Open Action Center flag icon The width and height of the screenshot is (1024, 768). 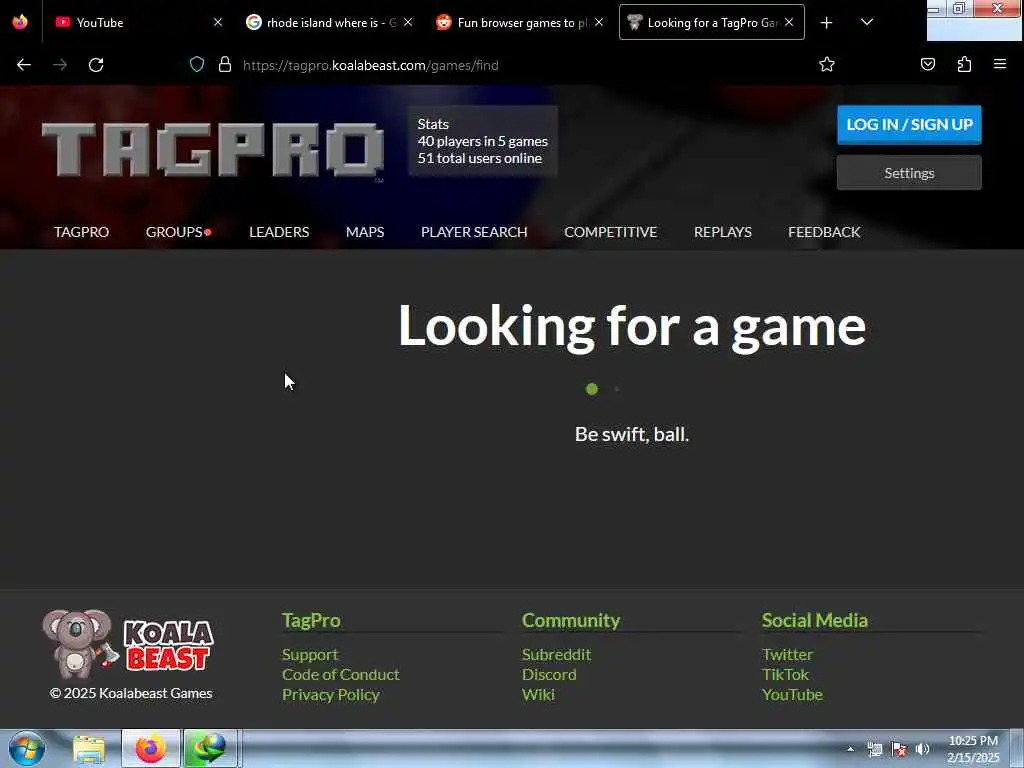(x=899, y=749)
